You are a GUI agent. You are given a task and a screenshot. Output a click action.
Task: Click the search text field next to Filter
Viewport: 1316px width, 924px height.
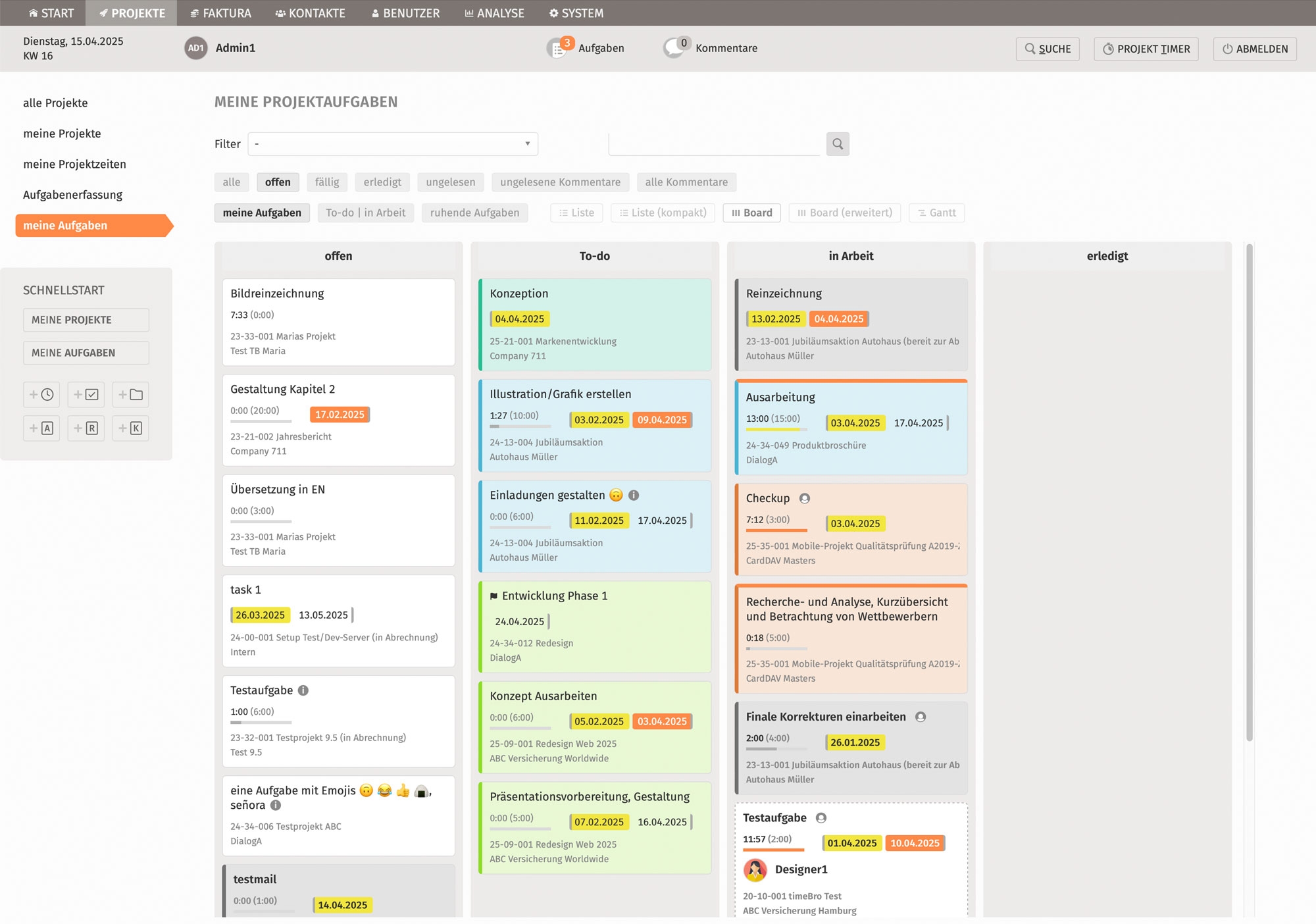point(714,144)
